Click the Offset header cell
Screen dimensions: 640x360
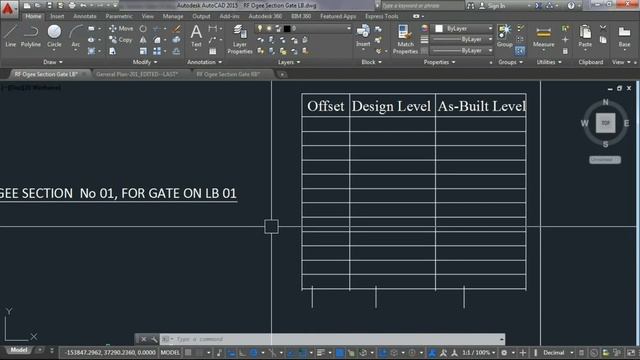click(x=325, y=106)
